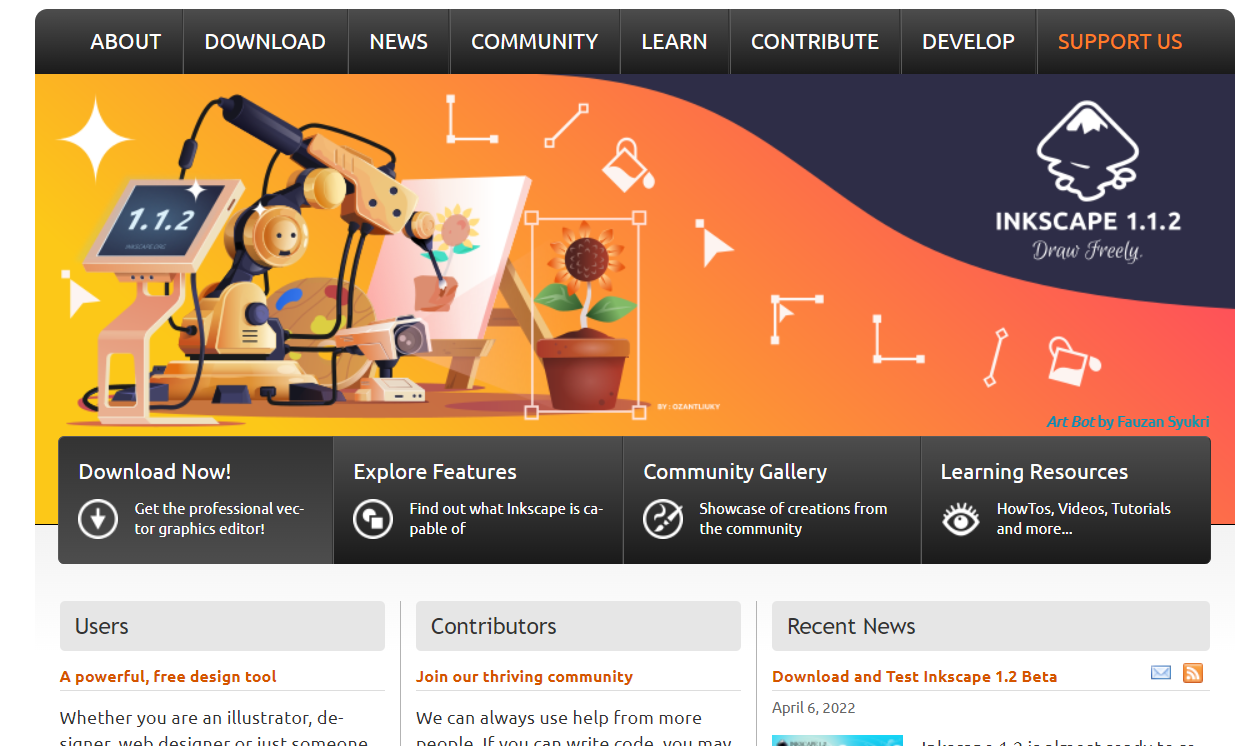
Task: Click the INKSCAPE 1.1.2 banner title
Action: click(1088, 221)
